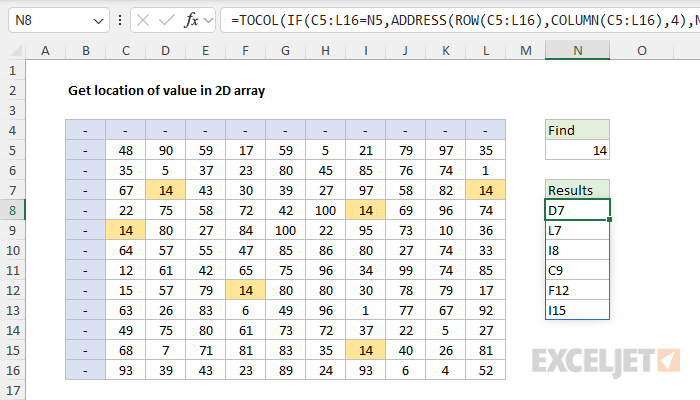Click the title 'Get location of value in 2D array'
Image resolution: width=700 pixels, height=400 pixels.
tap(167, 91)
